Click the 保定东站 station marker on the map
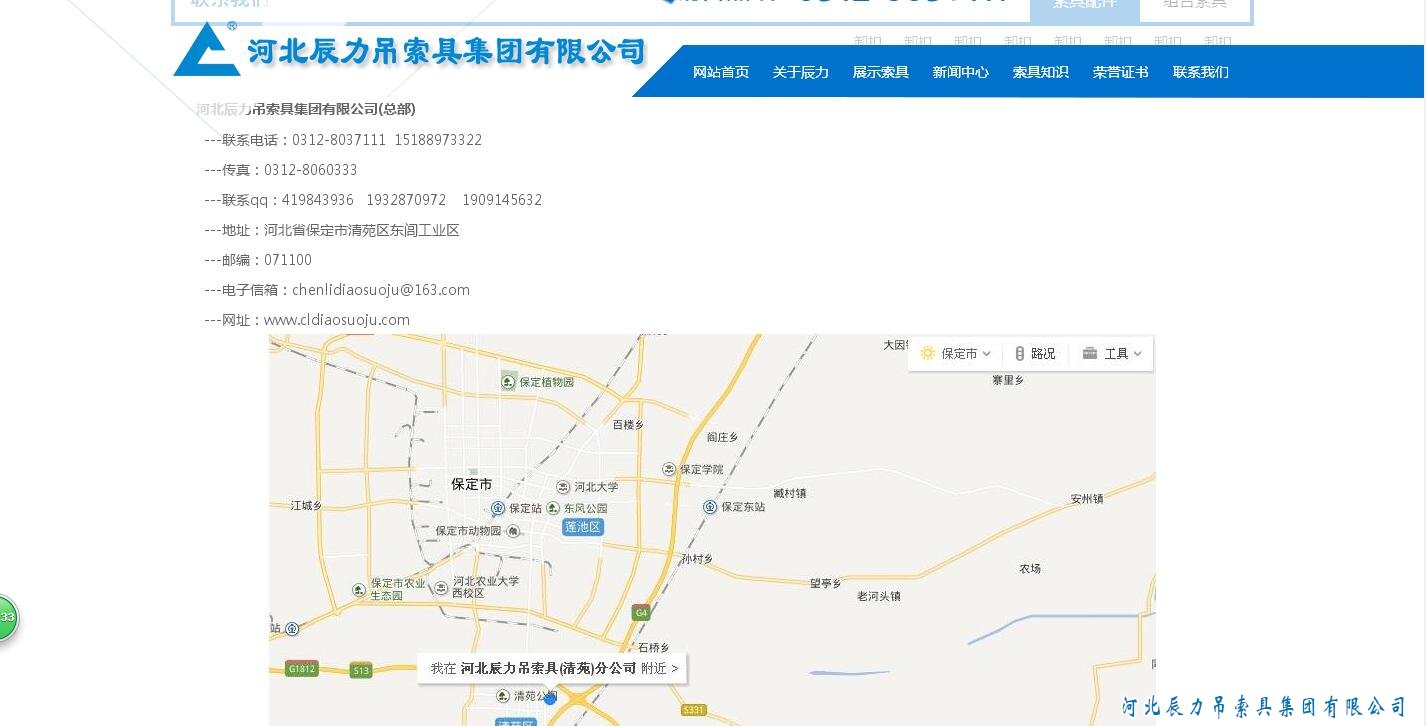Viewport: 1426px width, 726px height. click(710, 507)
